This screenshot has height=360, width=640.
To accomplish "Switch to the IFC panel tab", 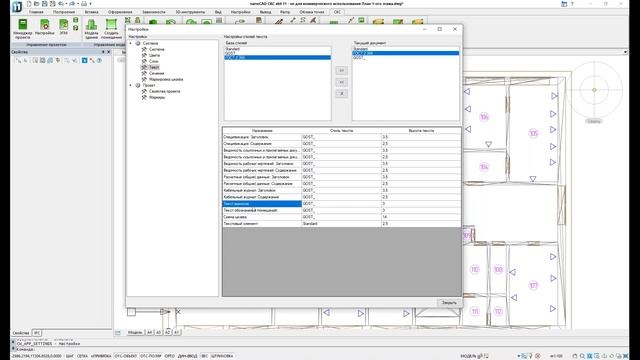I will [x=37, y=333].
